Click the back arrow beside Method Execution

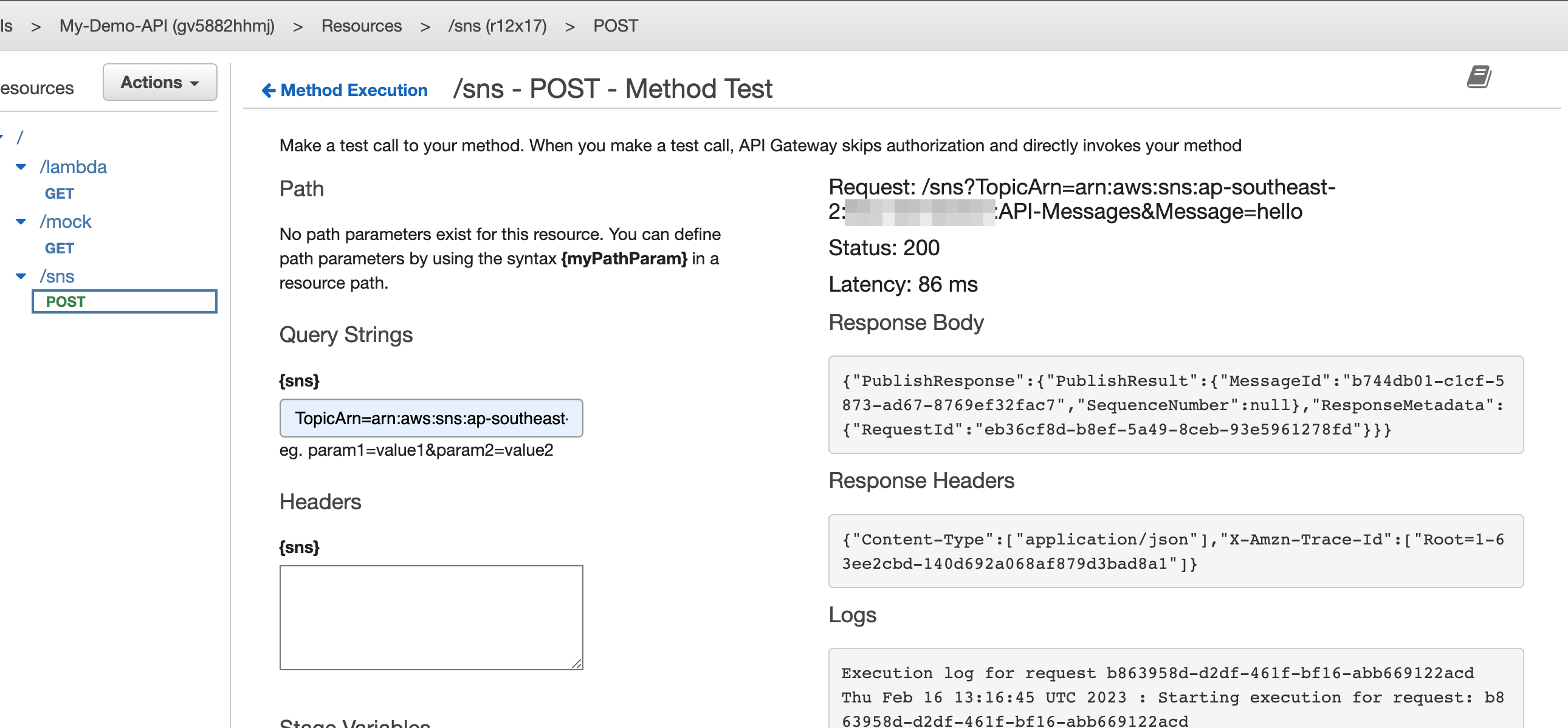[x=269, y=91]
